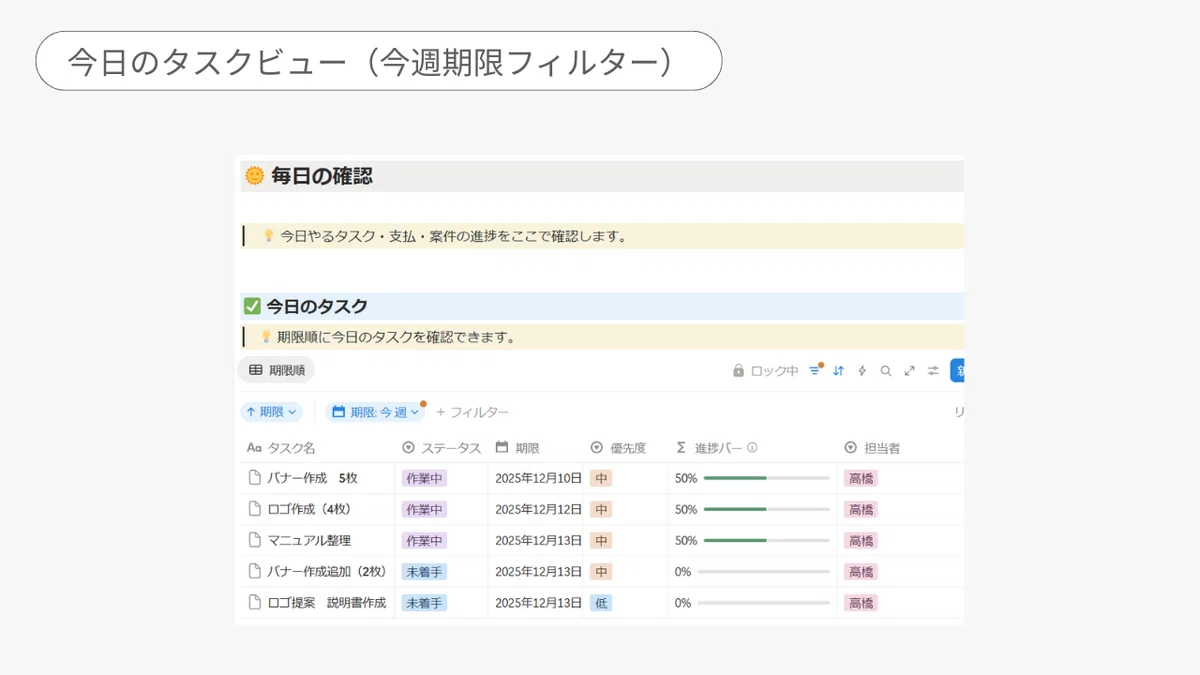
Task: Click page icon of バナー作成追加（2枚） row
Action: [254, 572]
